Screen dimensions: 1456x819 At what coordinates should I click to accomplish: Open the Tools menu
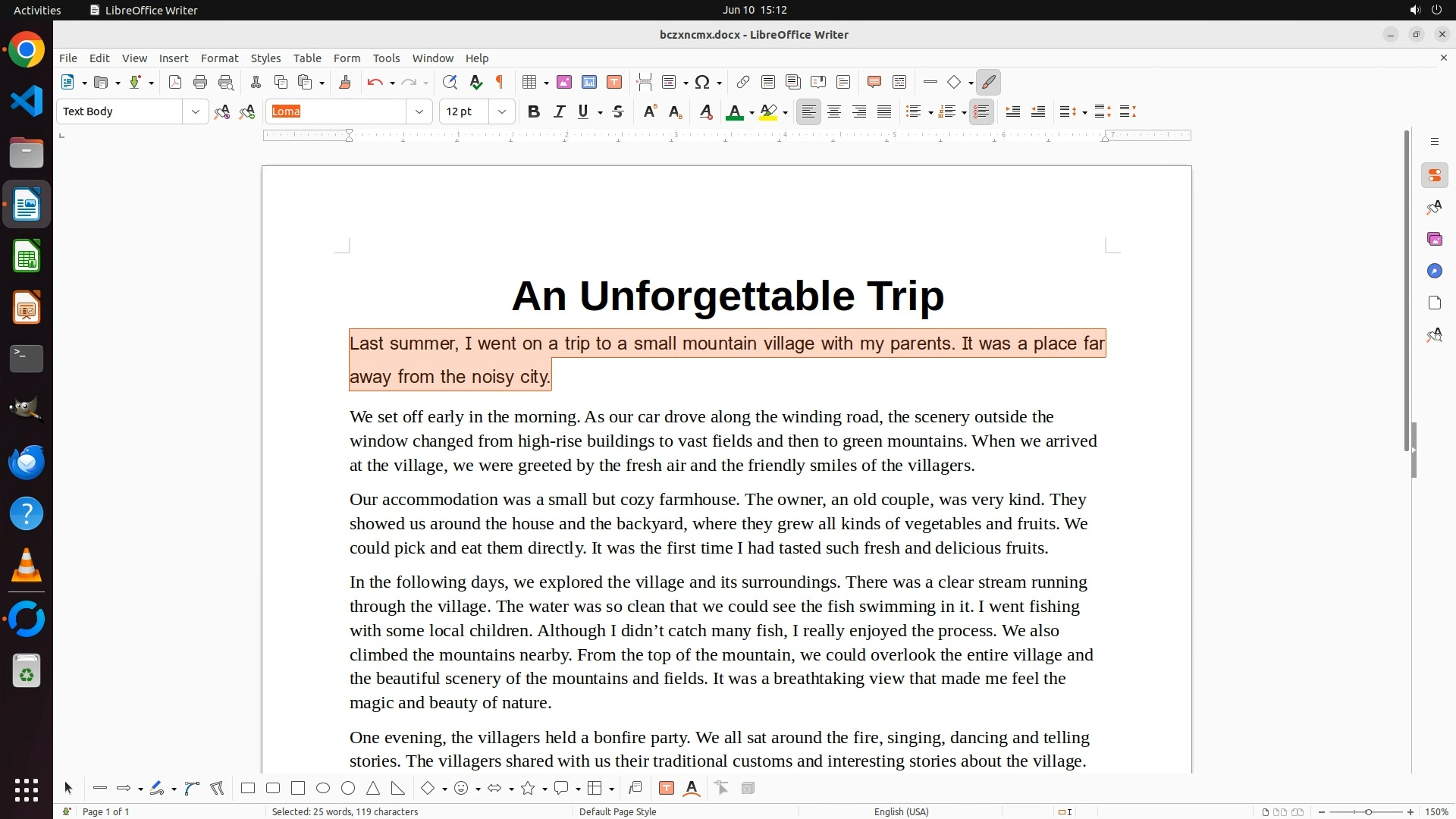click(386, 58)
